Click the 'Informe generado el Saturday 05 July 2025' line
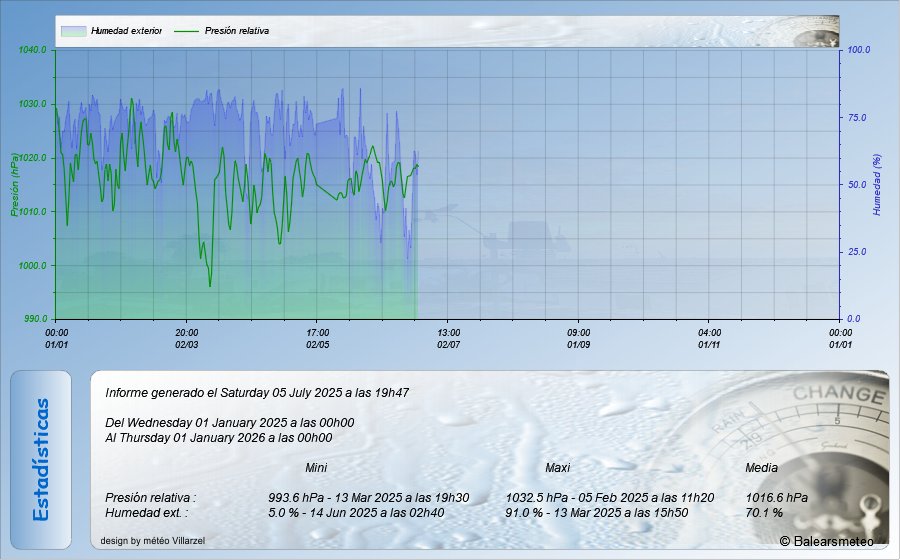 257,393
